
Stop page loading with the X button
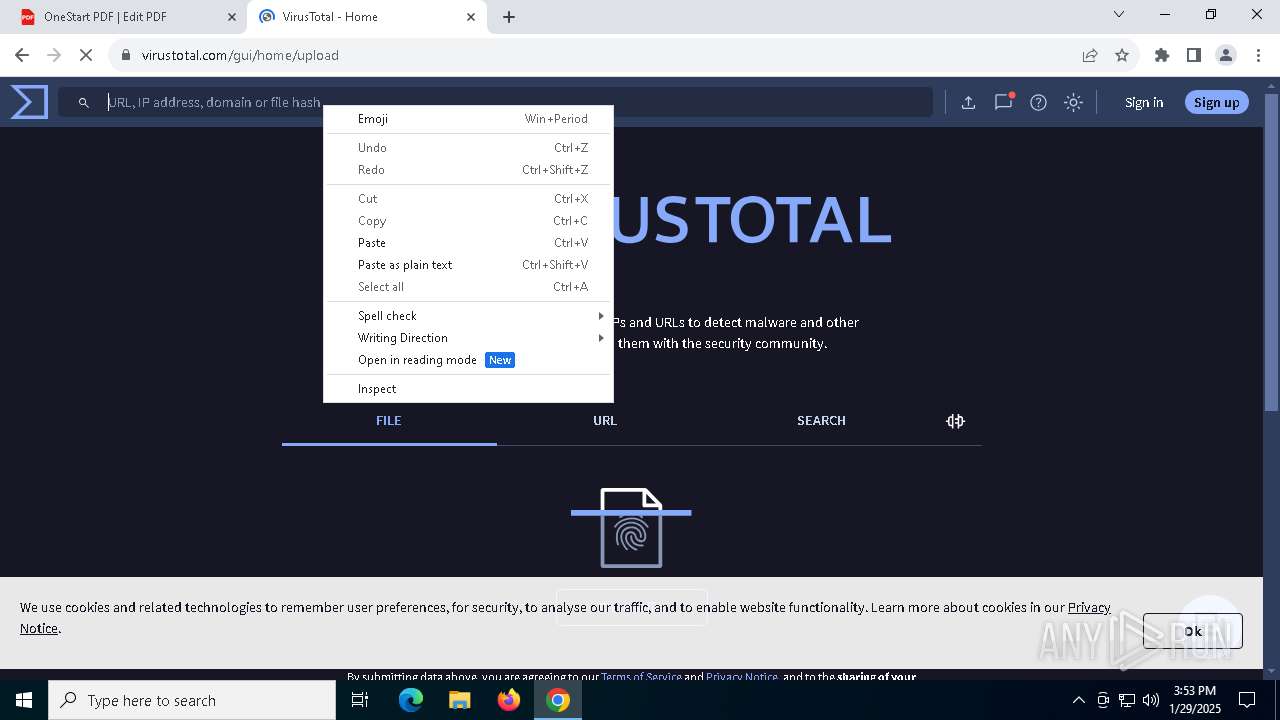pyautogui.click(x=86, y=55)
